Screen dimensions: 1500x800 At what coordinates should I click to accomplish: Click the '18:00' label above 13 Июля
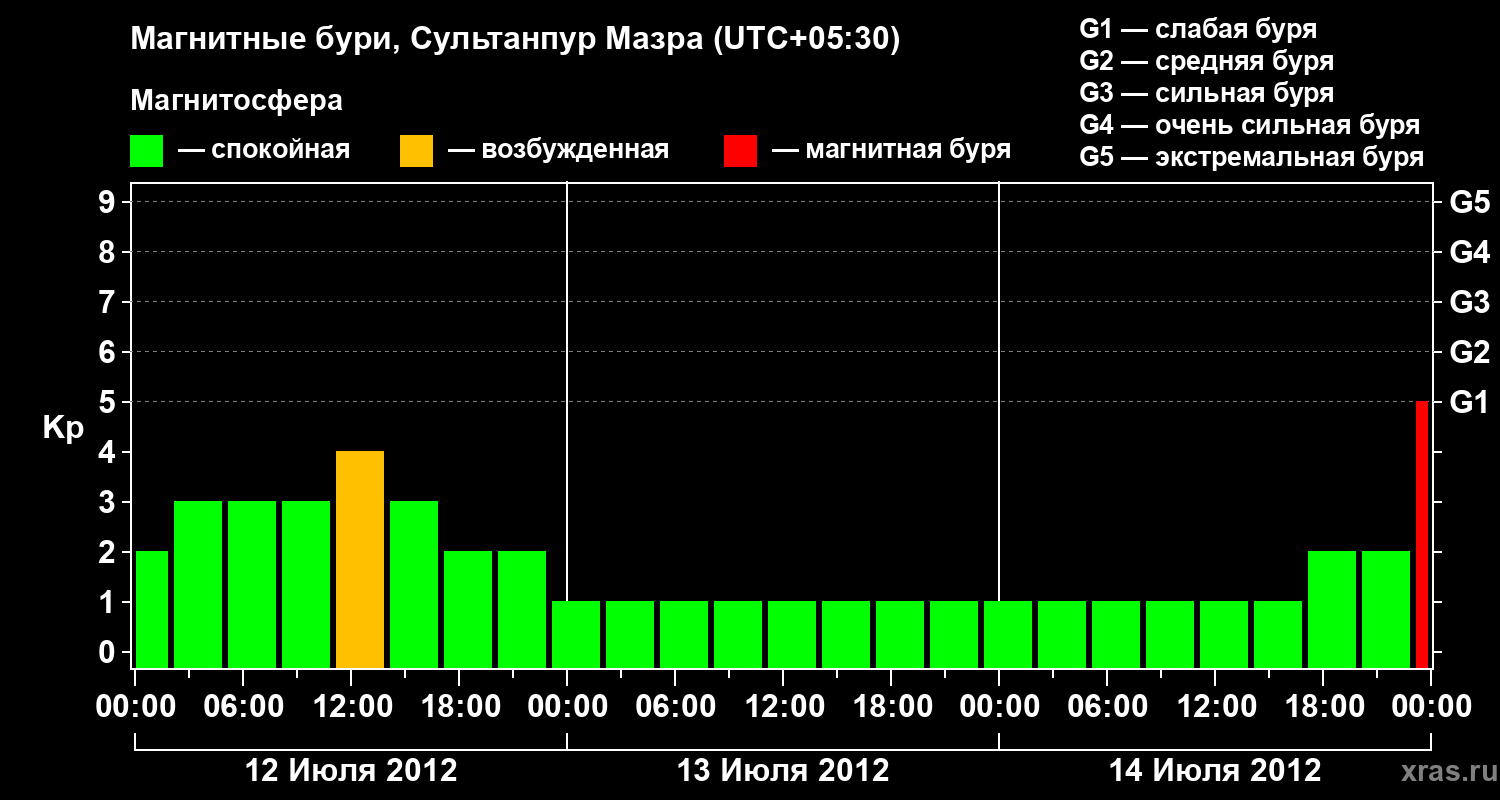click(x=891, y=707)
